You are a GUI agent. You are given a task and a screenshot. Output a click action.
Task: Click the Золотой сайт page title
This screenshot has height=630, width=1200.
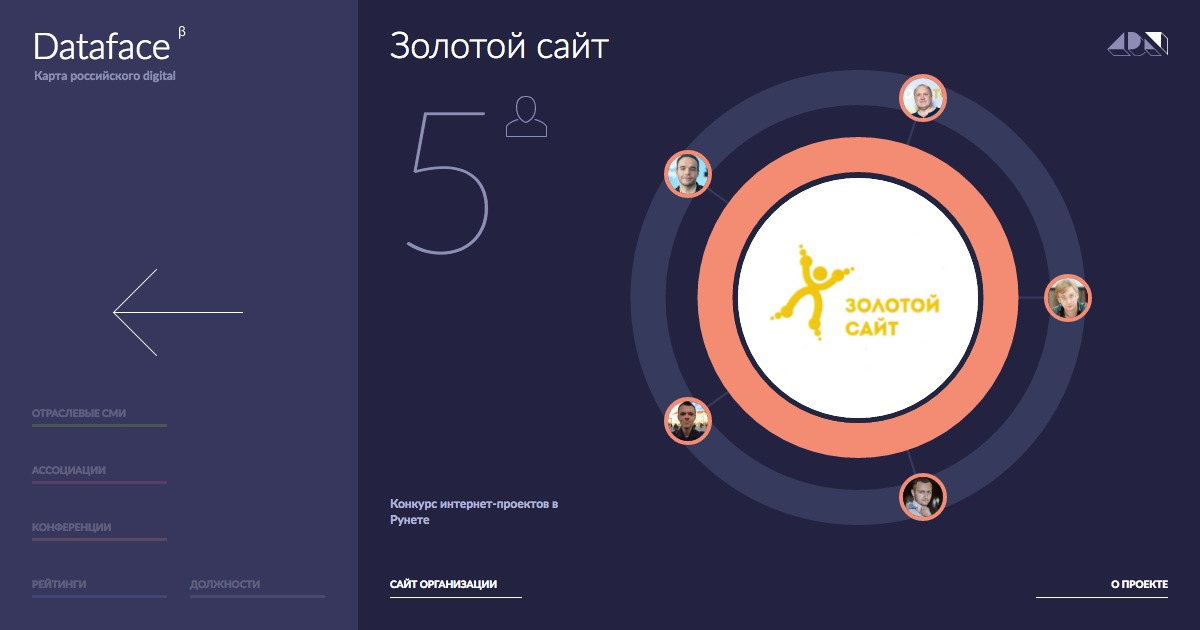[499, 46]
